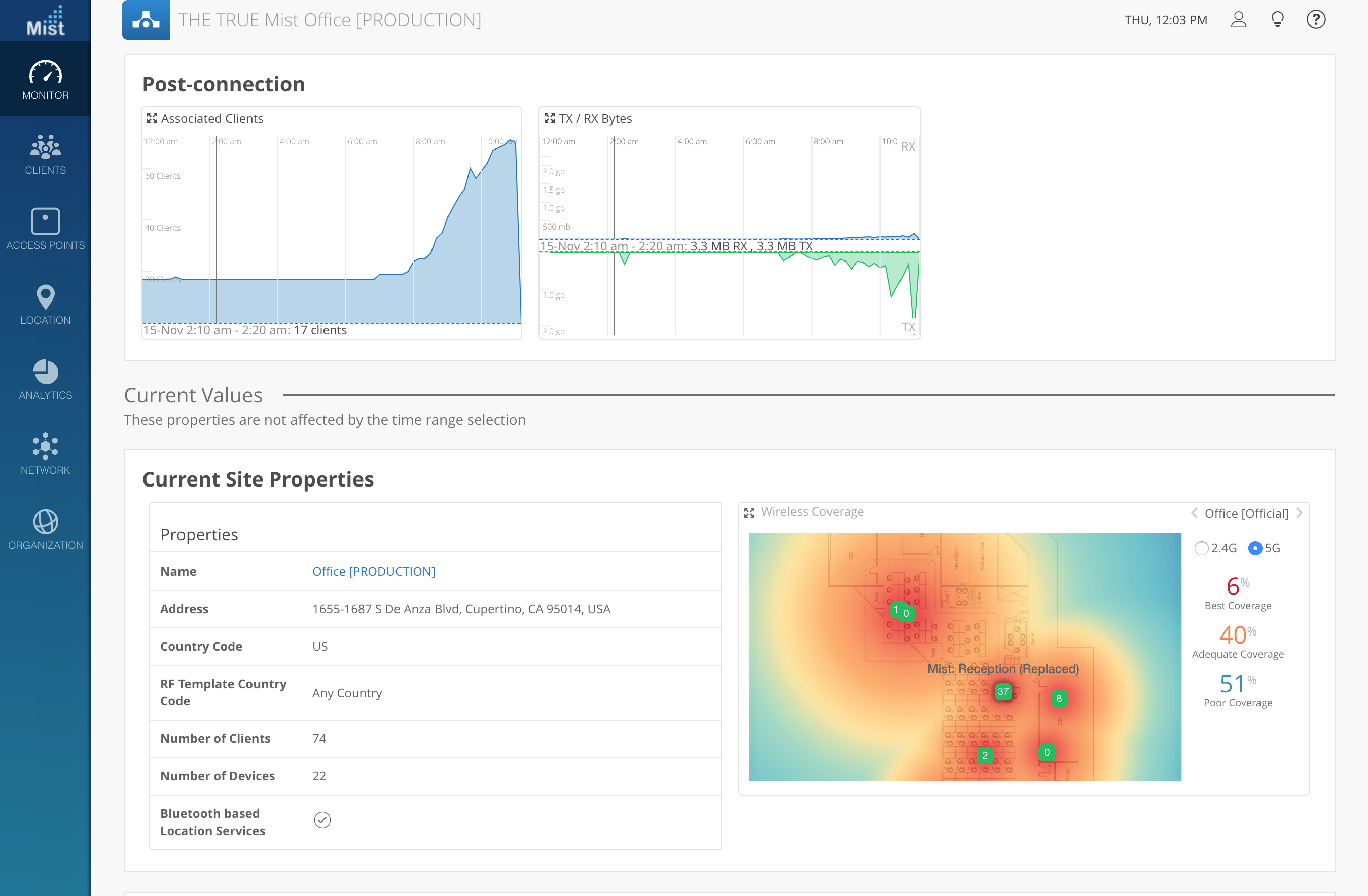Expand the TX / RX Bytes chart
The height and width of the screenshot is (896, 1368).
550,118
